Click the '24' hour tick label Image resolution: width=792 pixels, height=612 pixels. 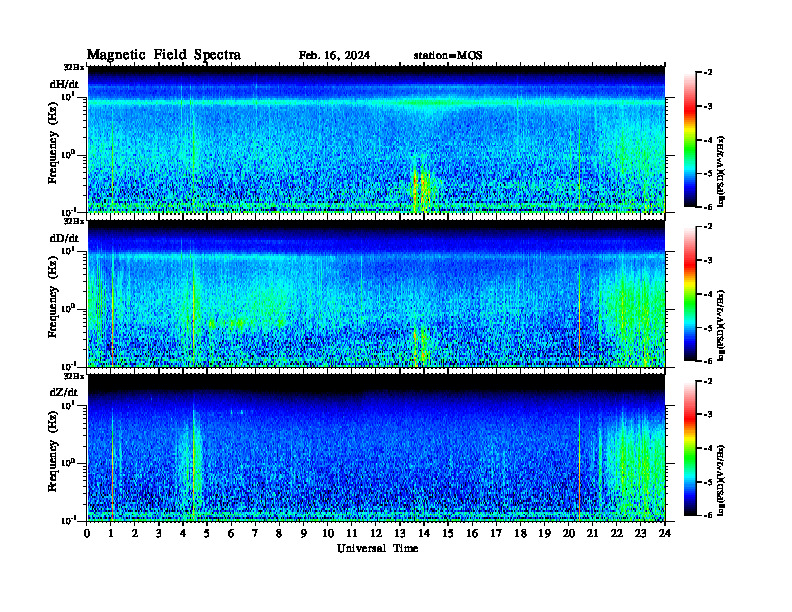[665, 534]
